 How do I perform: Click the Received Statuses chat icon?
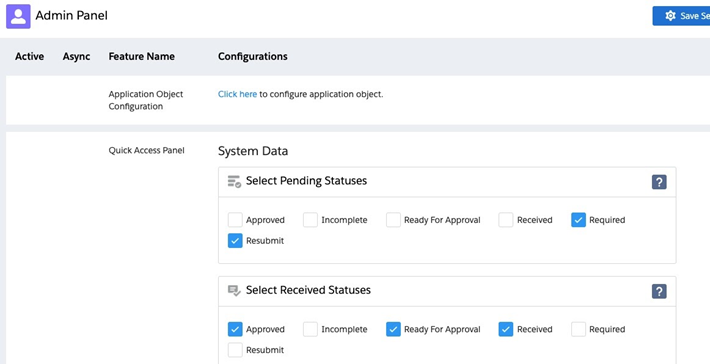coord(234,291)
